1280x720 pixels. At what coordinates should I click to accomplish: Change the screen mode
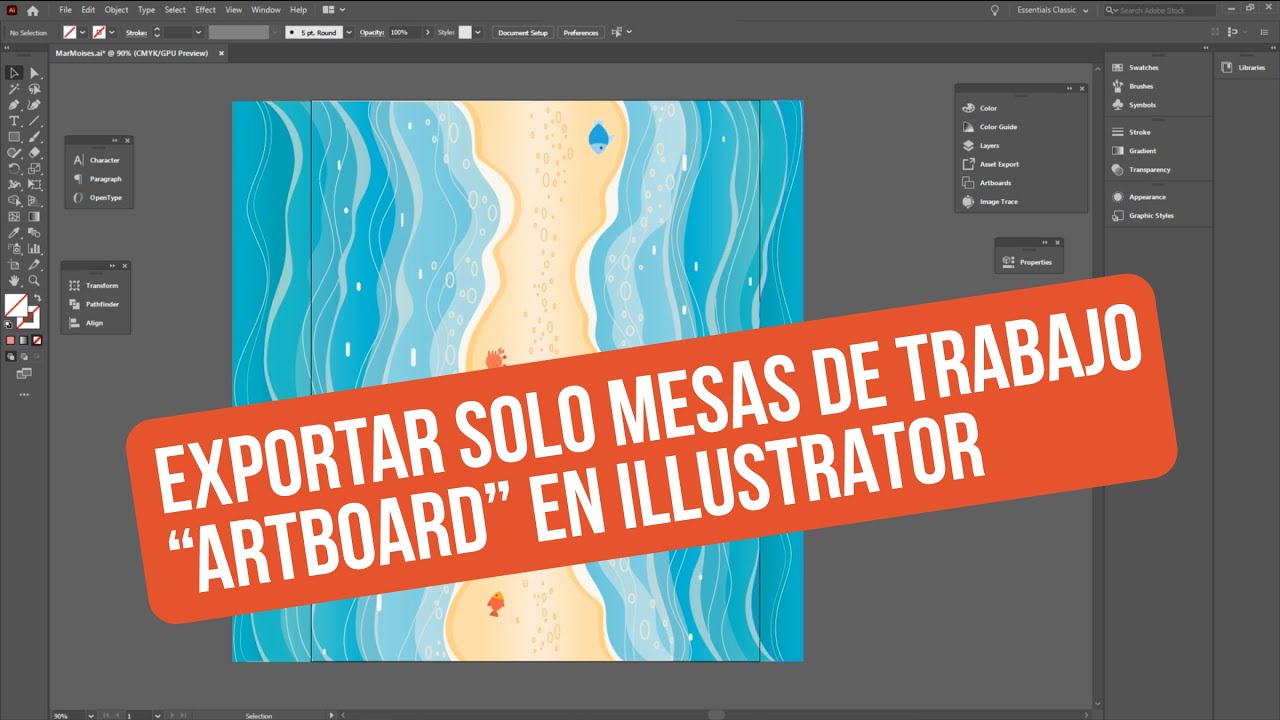click(x=24, y=373)
